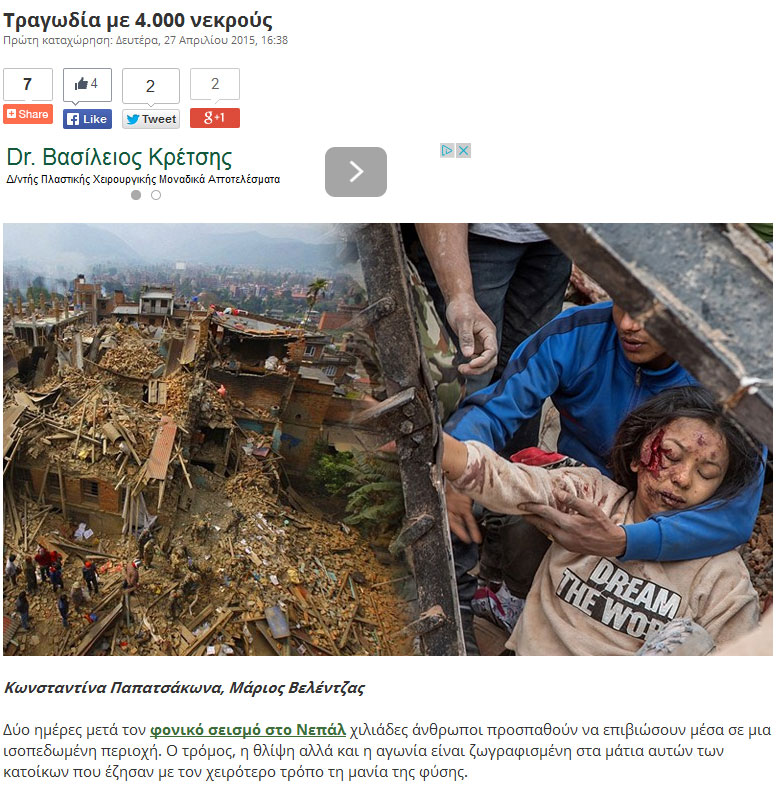784x797 pixels.
Task: Click the Twitter Tweet button
Action: [151, 119]
